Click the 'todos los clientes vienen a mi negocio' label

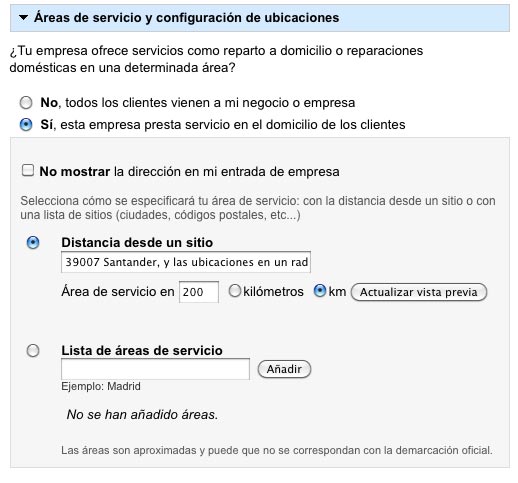click(210, 103)
